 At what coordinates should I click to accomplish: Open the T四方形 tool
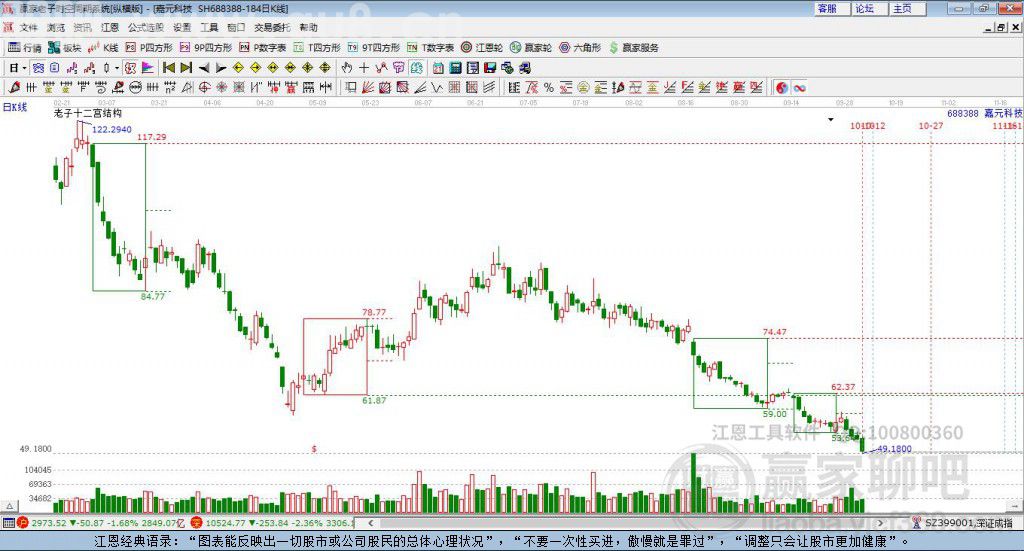[317, 48]
